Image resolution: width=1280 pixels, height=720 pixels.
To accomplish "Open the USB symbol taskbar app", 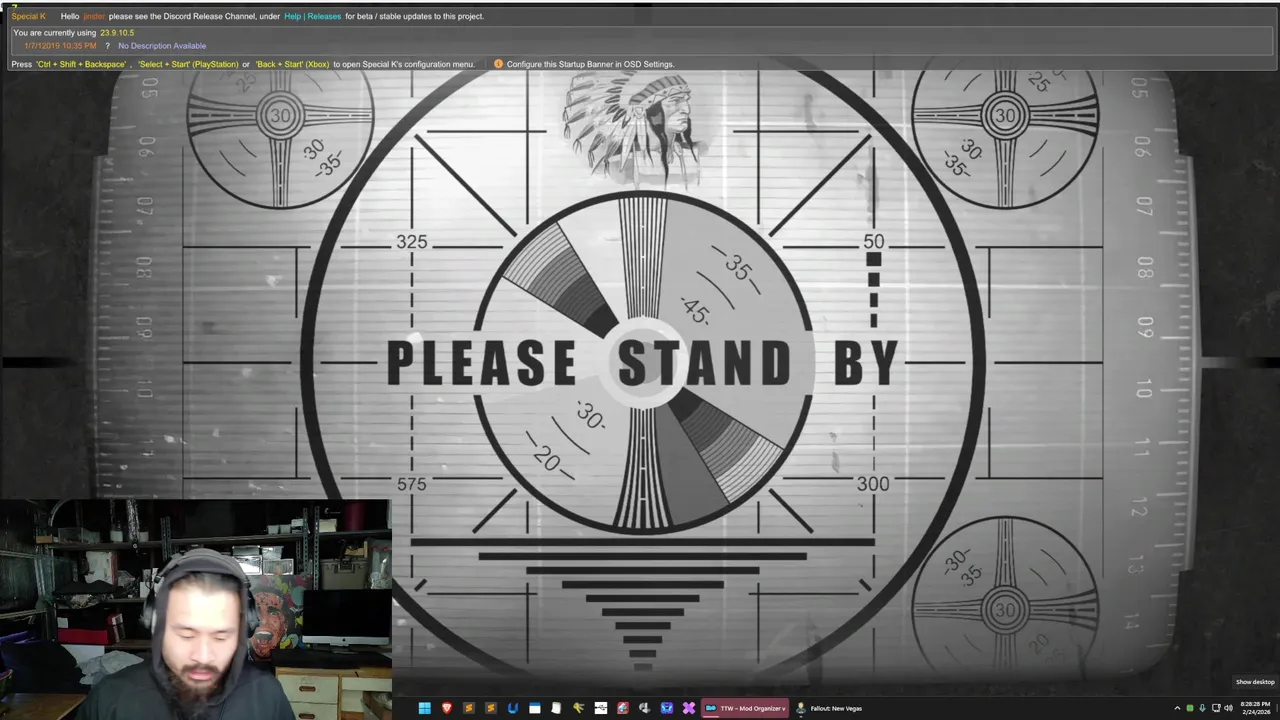I will click(601, 708).
